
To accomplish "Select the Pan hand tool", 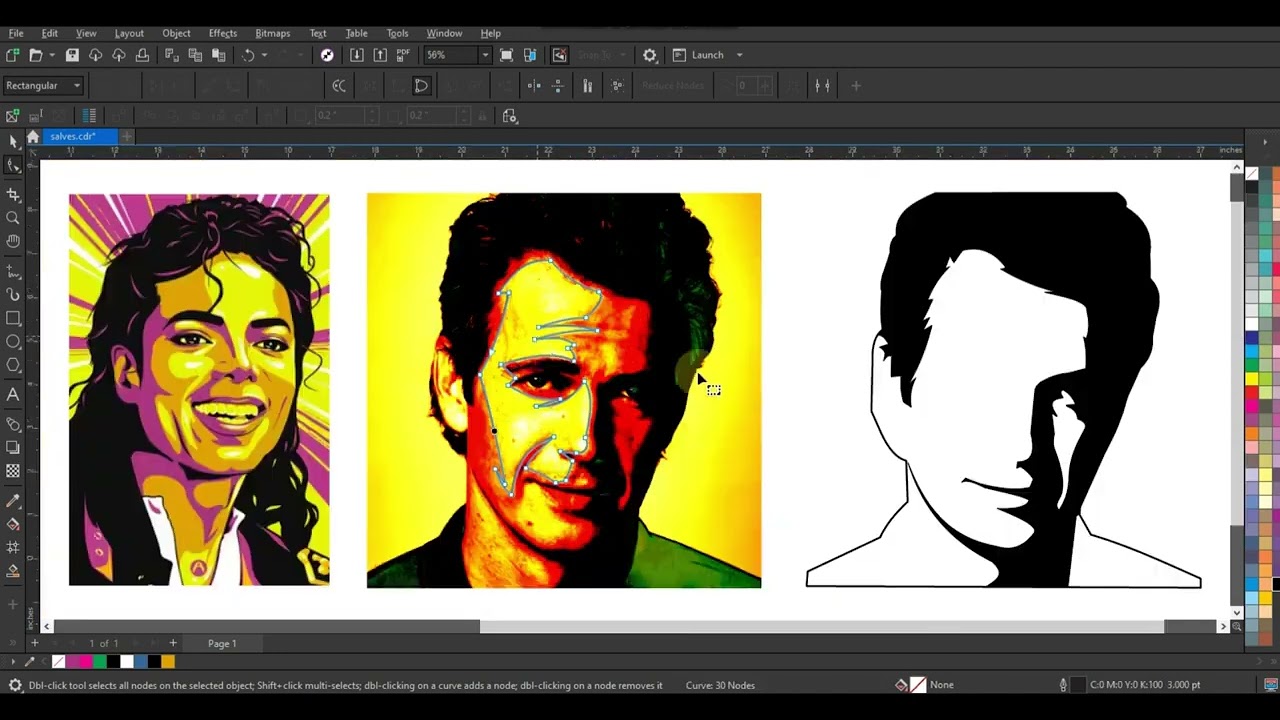I will (x=13, y=241).
